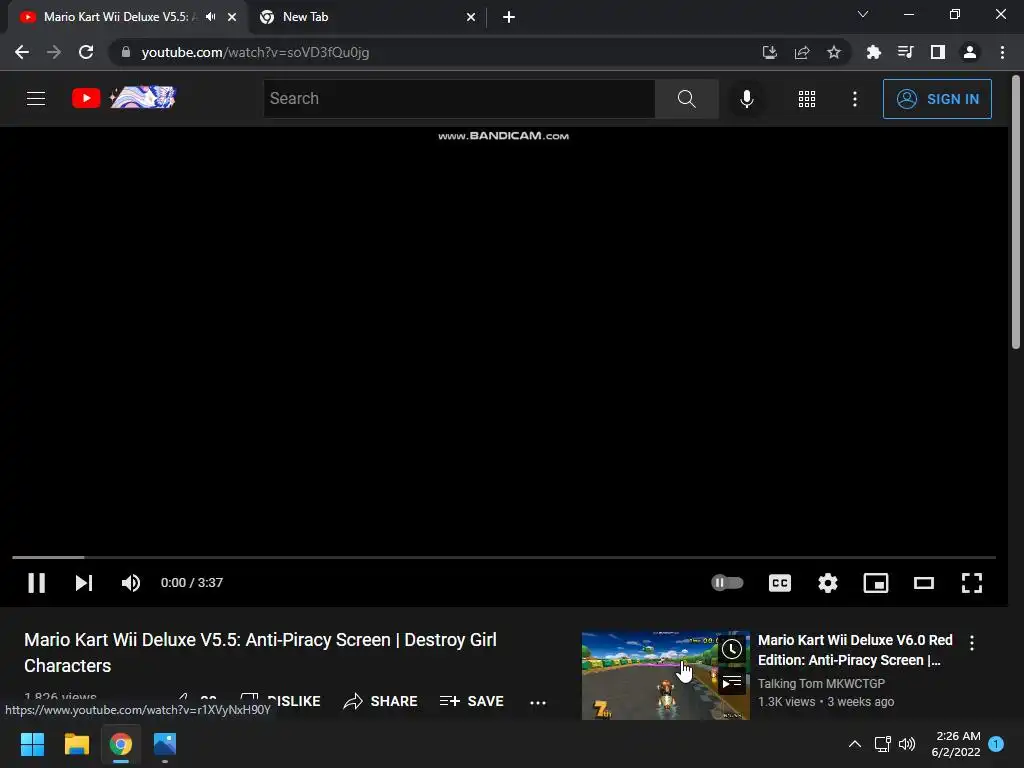Open YouTube settings three-dot menu
This screenshot has width=1024, height=768.
tap(855, 99)
